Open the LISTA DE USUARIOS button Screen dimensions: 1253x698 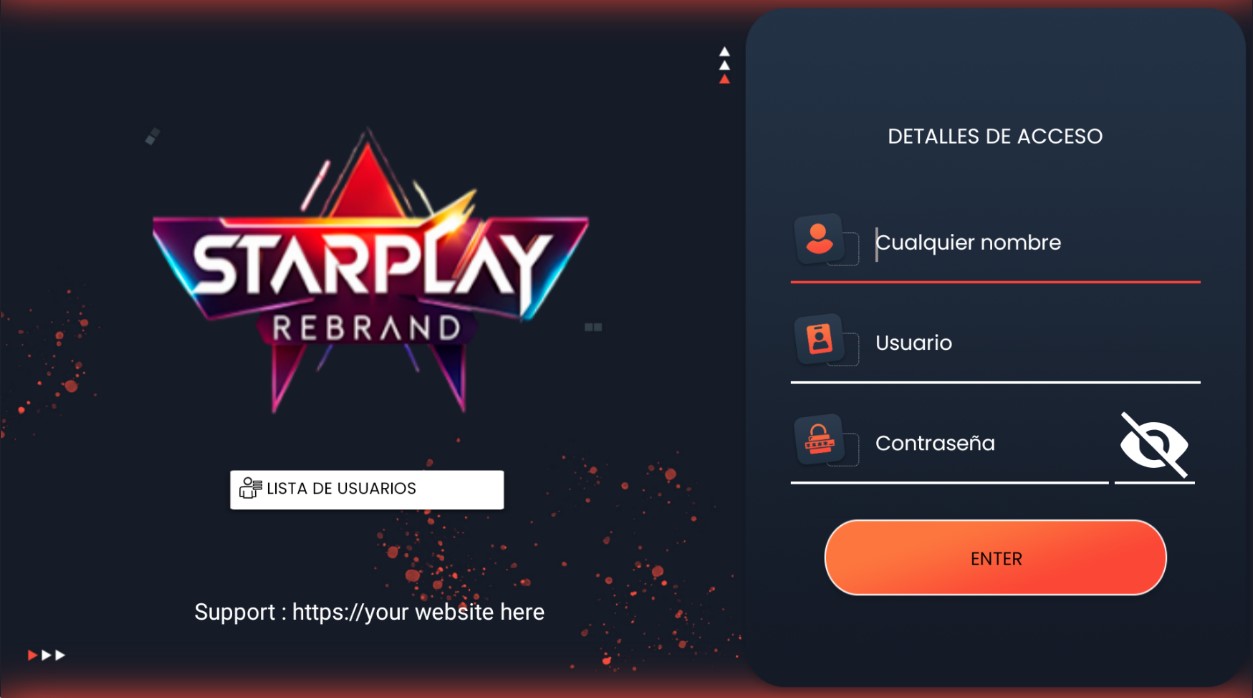pyautogui.click(x=367, y=490)
